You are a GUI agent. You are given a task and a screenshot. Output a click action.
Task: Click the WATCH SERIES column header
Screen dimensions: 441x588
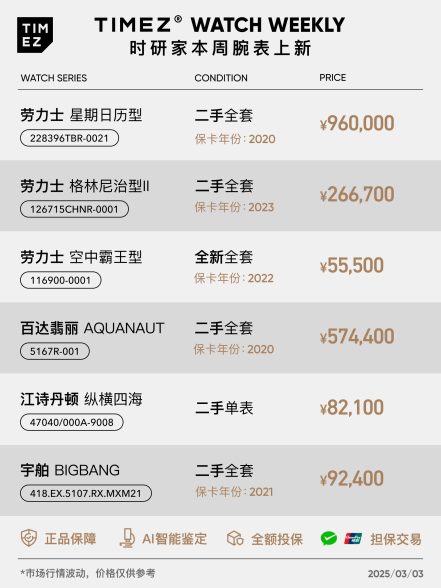point(54,78)
